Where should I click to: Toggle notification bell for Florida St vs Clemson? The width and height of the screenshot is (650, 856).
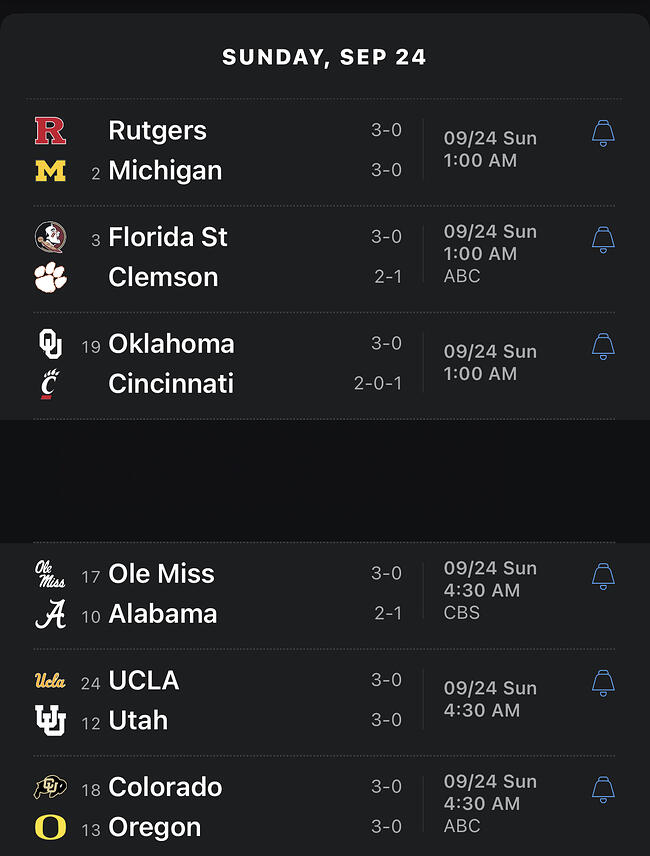coord(603,240)
